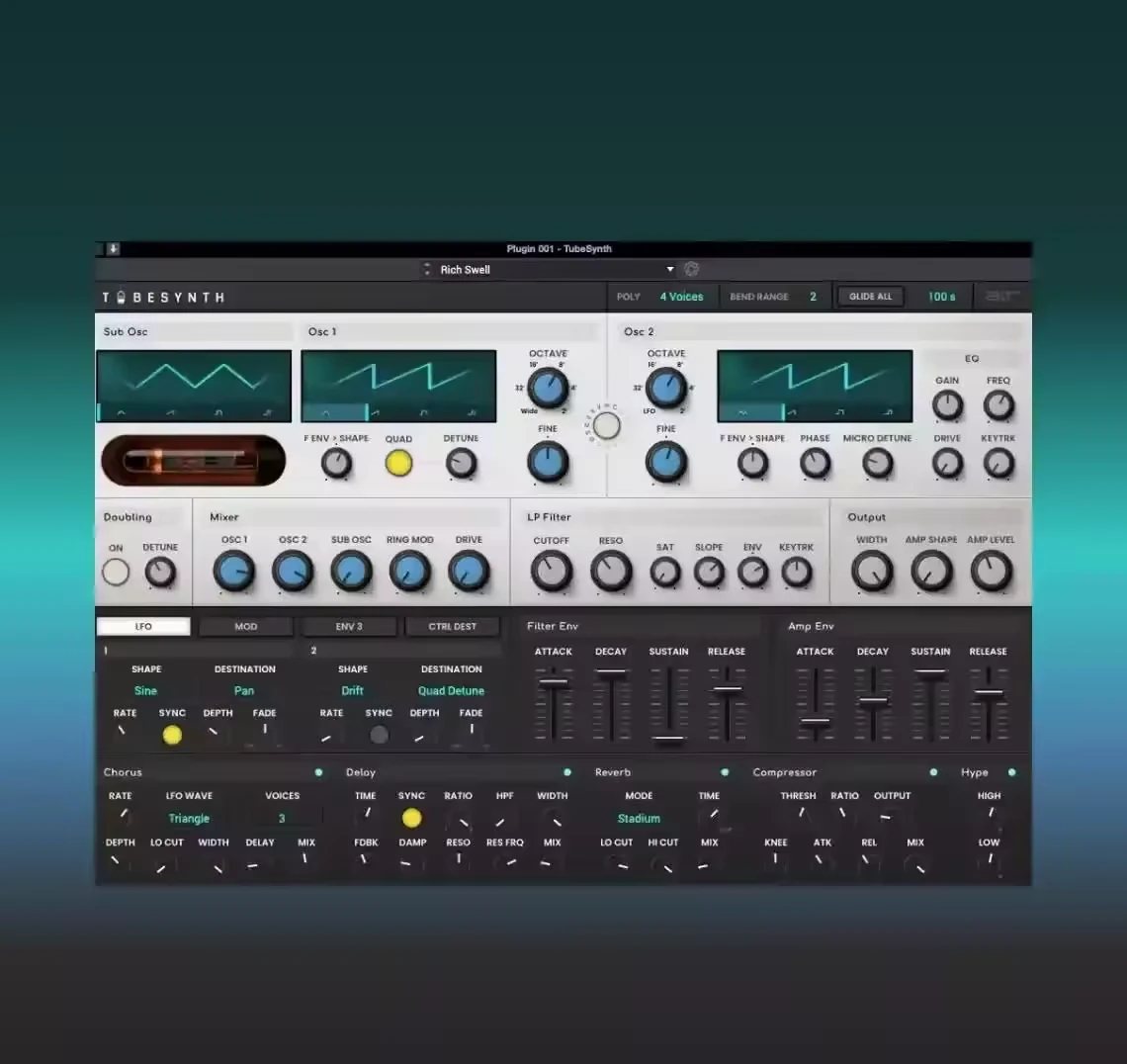Click the Mixer Ring Mod knob
1127x1064 pixels.
[x=409, y=572]
